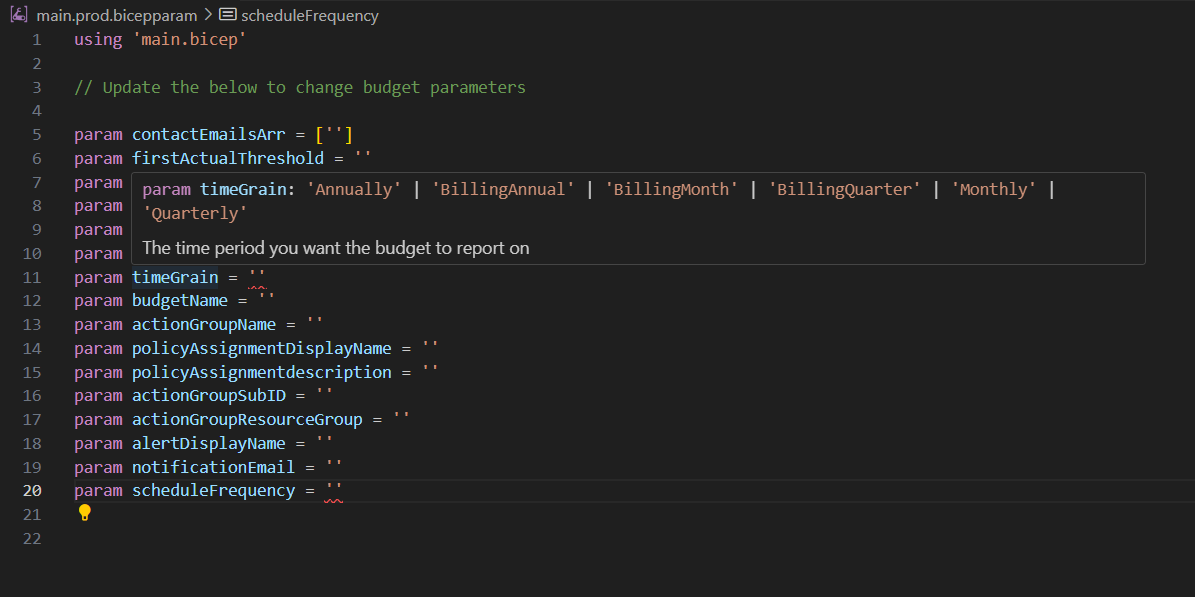Click 'Annually' in the hover tooltip
Image resolution: width=1195 pixels, height=597 pixels.
pyautogui.click(x=354, y=189)
